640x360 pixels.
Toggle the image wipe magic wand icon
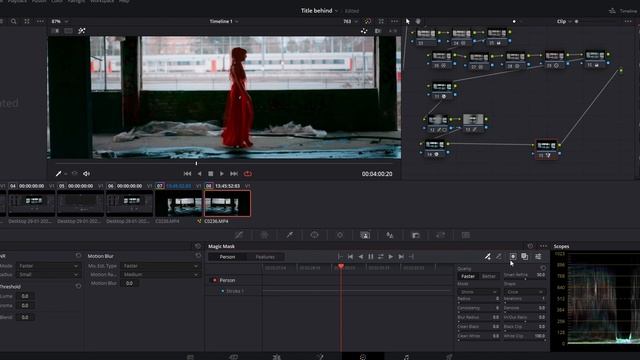(x=82, y=31)
